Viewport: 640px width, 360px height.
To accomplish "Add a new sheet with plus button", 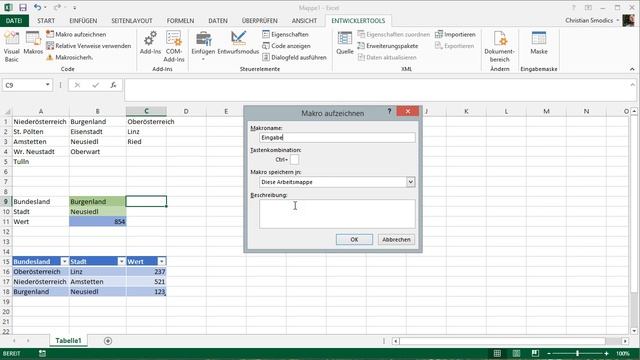I will [x=108, y=341].
